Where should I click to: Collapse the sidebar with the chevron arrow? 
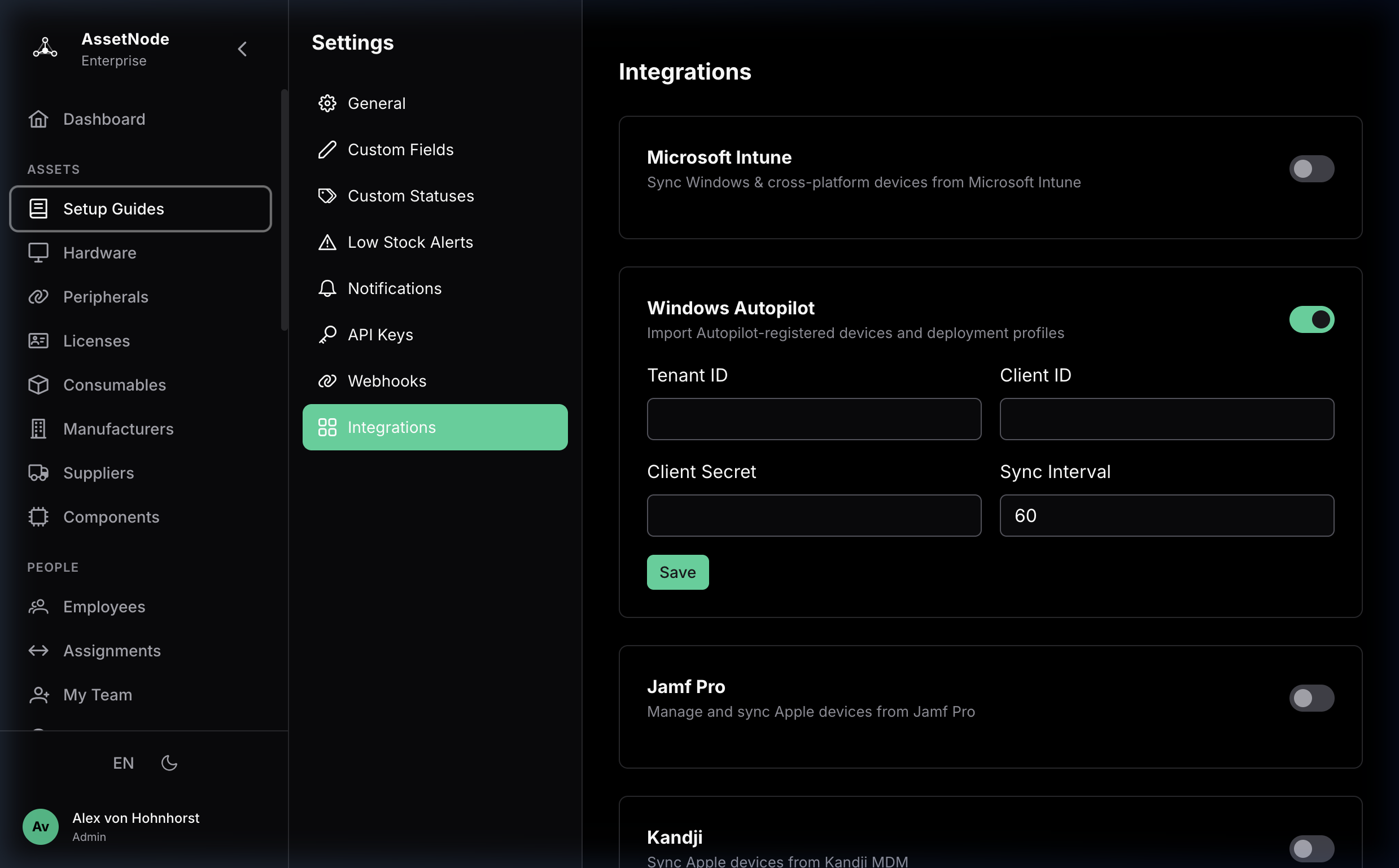tap(242, 49)
